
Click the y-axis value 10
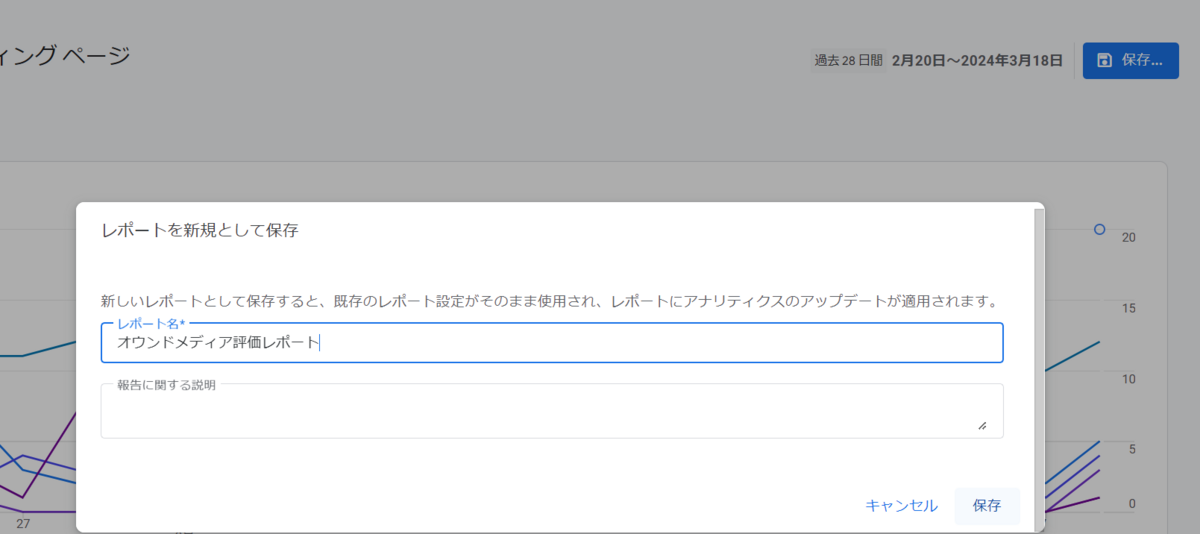(1129, 379)
